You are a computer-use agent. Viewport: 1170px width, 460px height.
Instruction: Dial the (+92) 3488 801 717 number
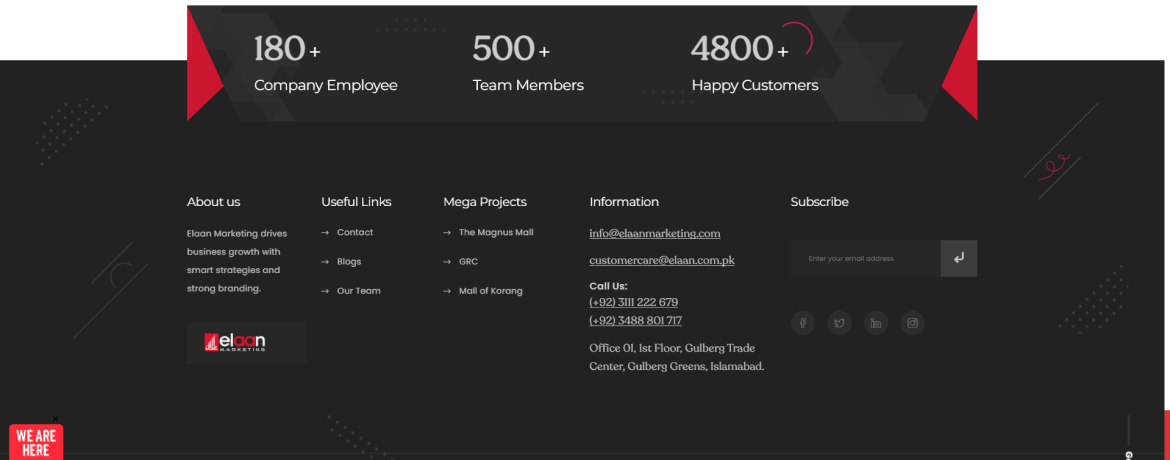(x=636, y=321)
